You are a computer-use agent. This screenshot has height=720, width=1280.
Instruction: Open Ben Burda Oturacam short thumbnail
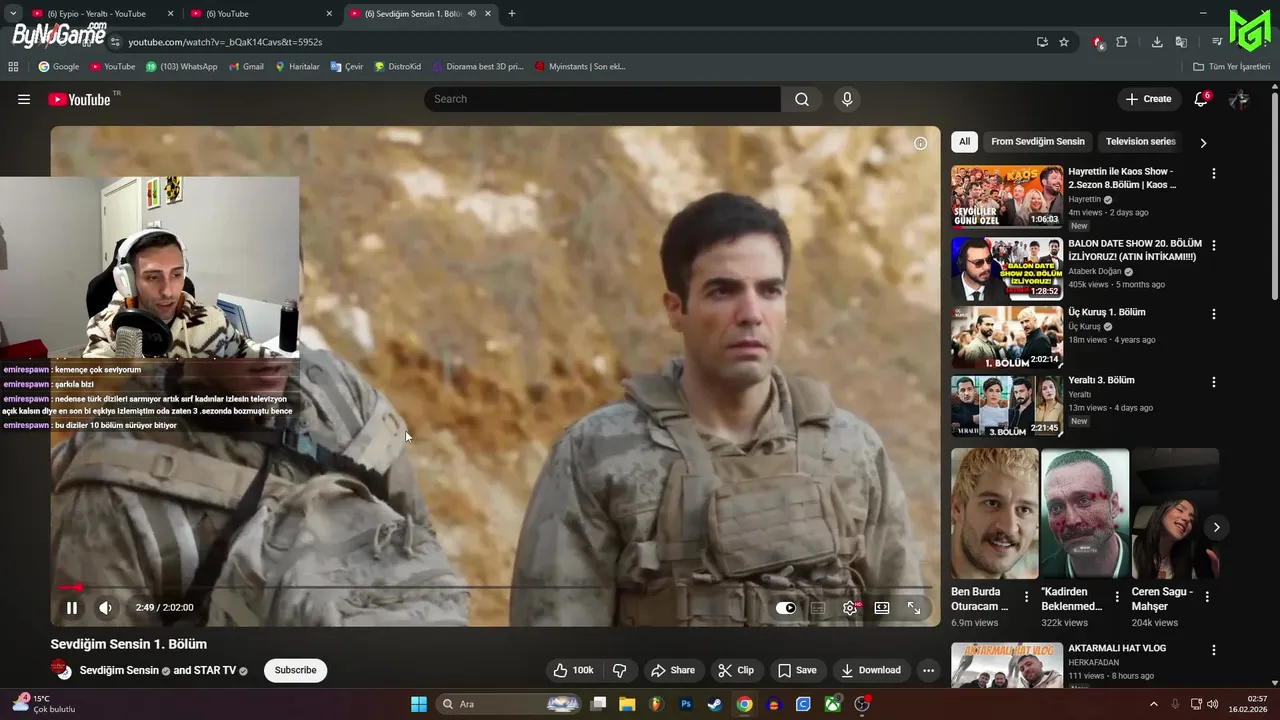[995, 513]
